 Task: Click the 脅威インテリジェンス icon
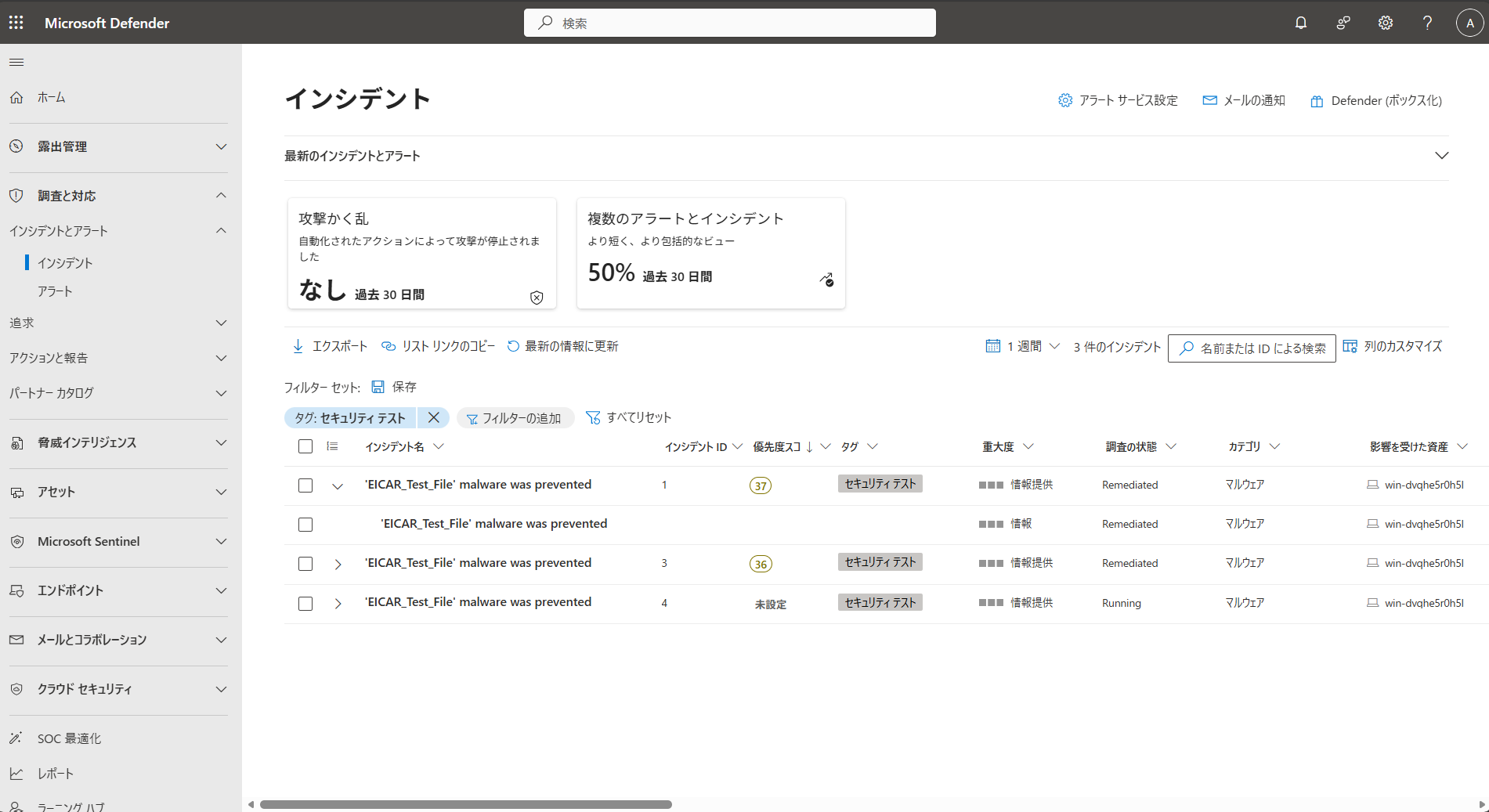16,442
